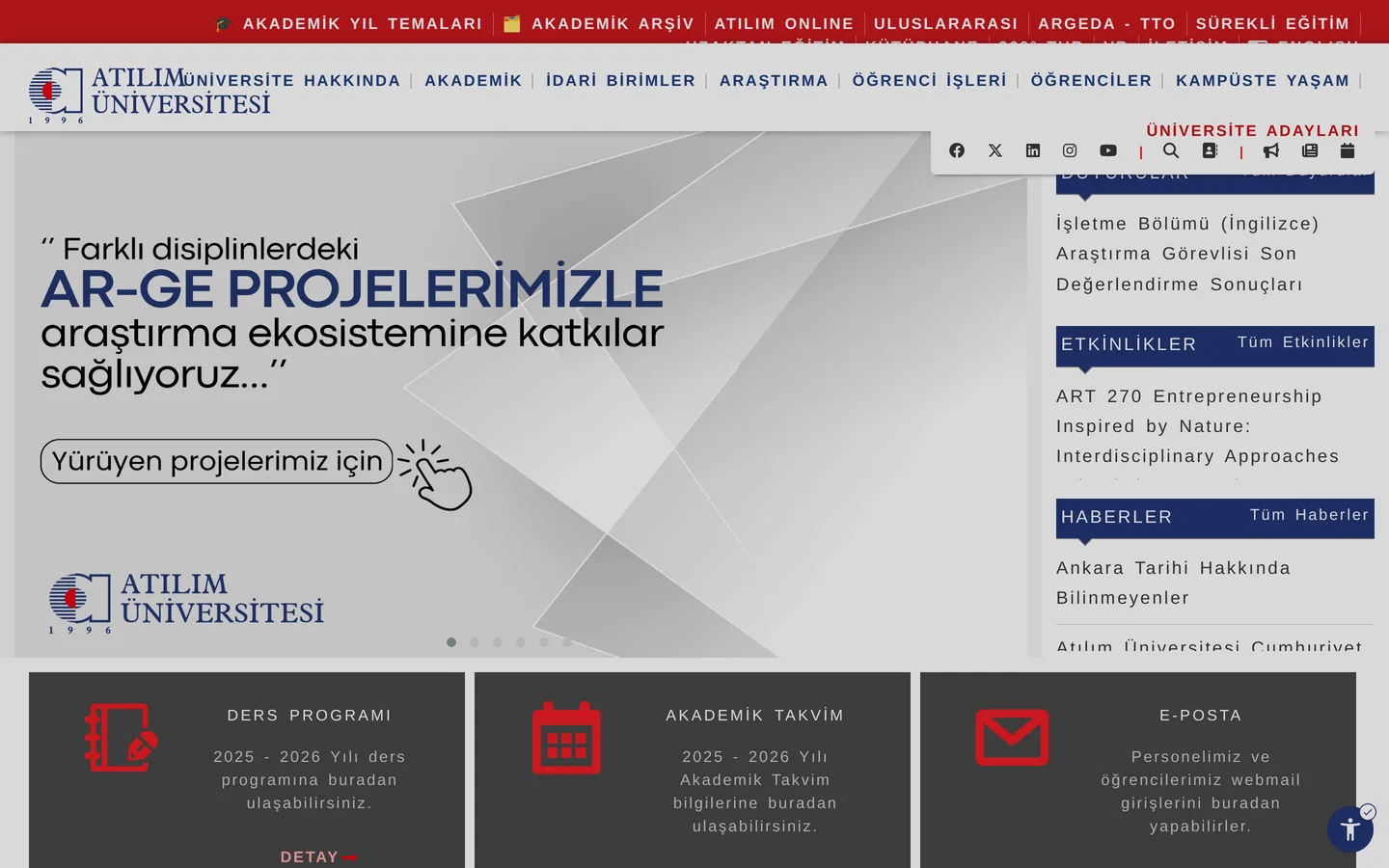The width and height of the screenshot is (1389, 868).
Task: Click the Etkinlikler section header
Action: point(1129,344)
